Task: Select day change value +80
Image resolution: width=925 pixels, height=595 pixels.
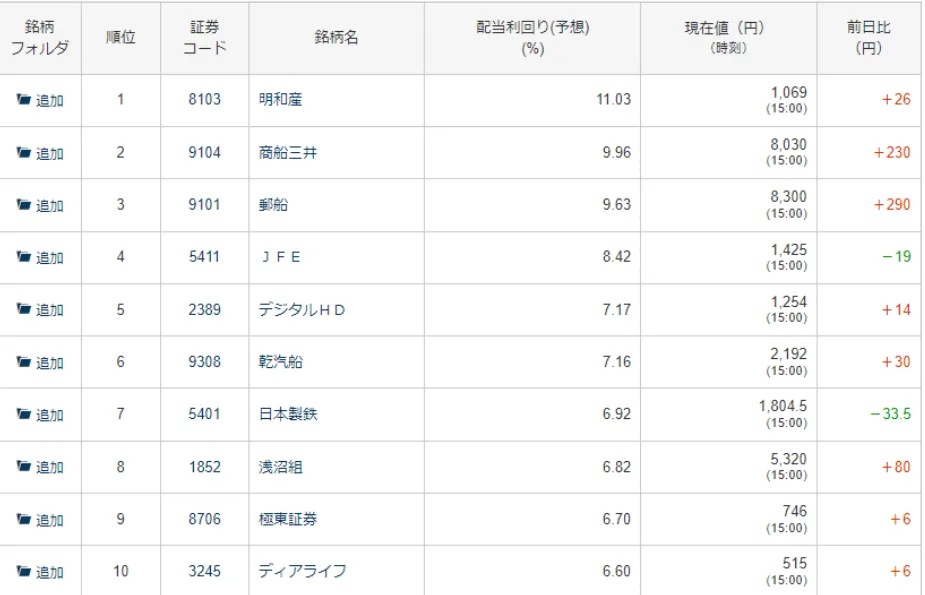Action: click(896, 467)
